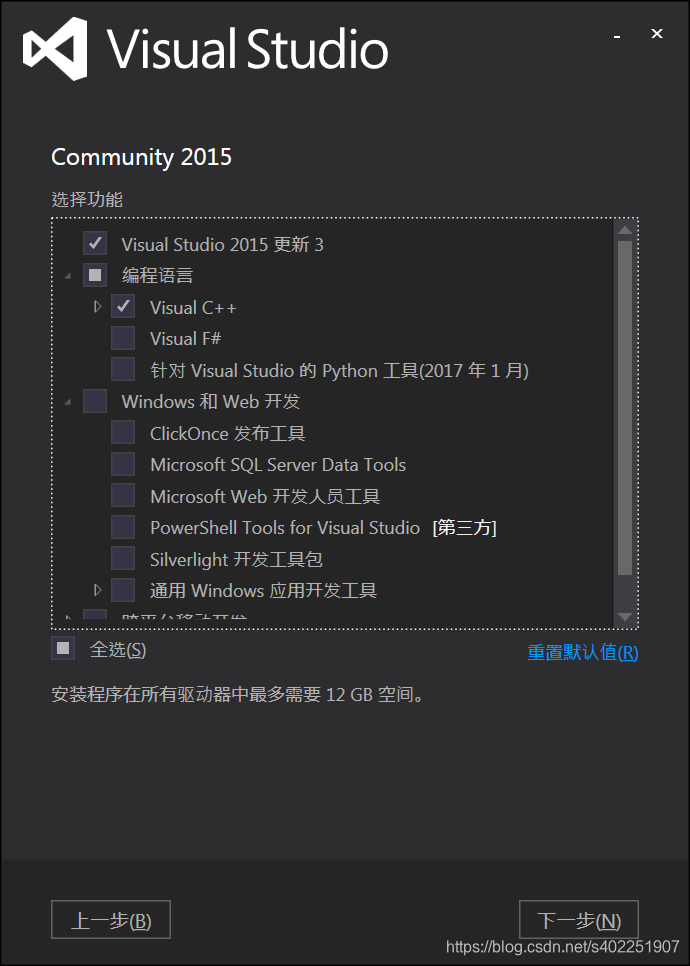The image size is (690, 966).
Task: Expand the Visual C++ node arrow
Action: (97, 306)
